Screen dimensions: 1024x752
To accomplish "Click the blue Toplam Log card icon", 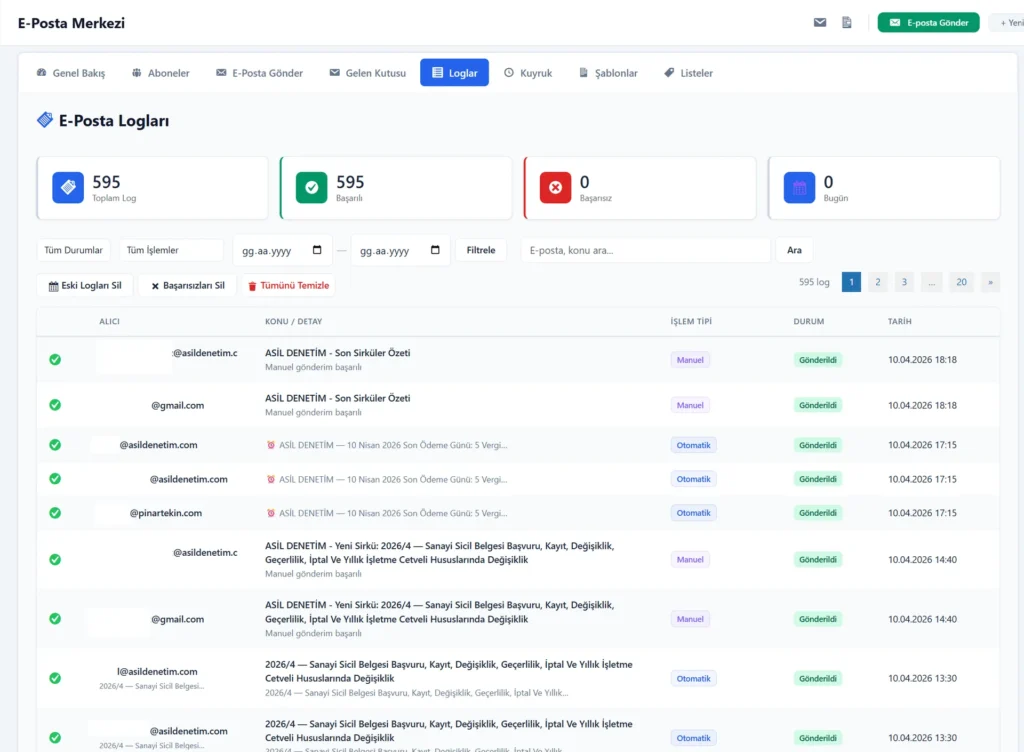I will (68, 188).
